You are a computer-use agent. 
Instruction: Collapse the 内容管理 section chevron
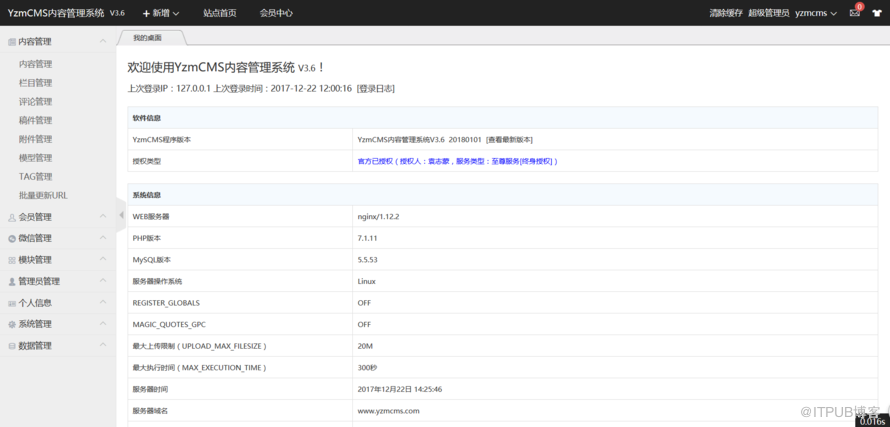[103, 41]
